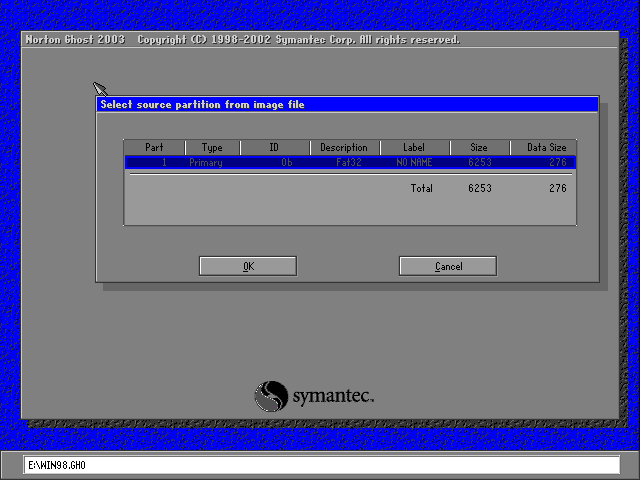Select the Label column header

tap(414, 147)
